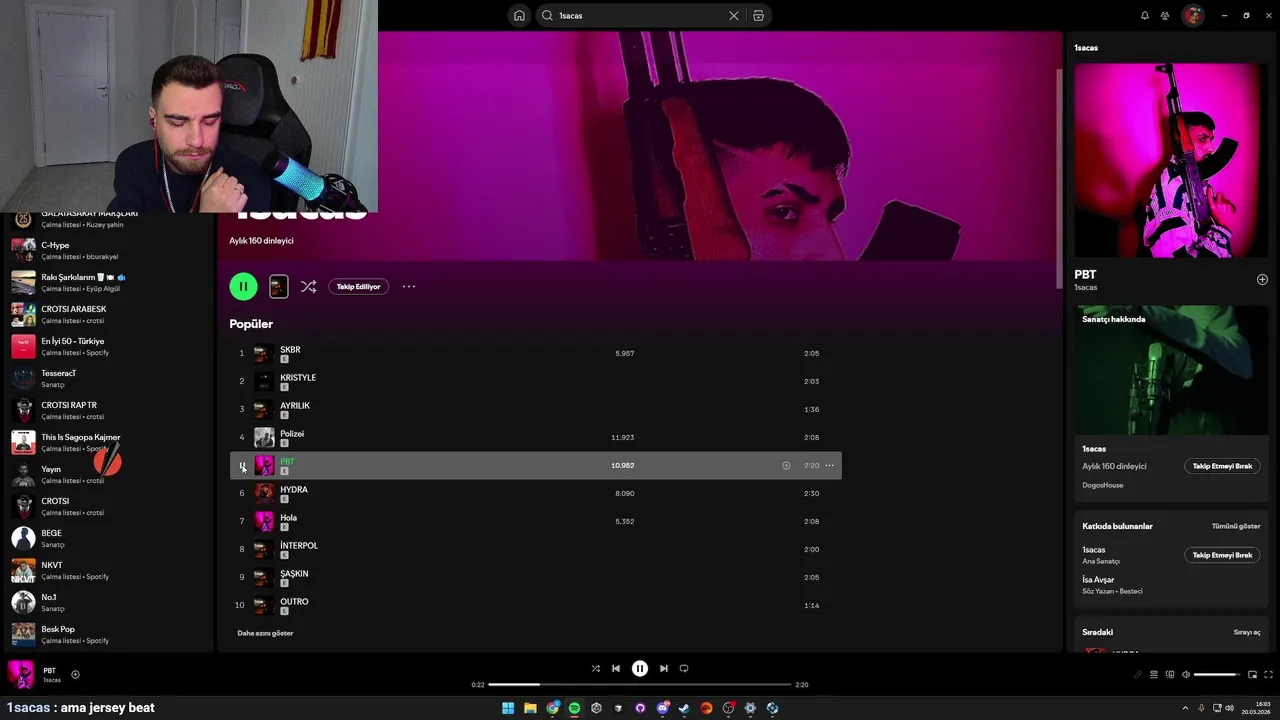Select the track Polizei
This screenshot has width=1280, height=720.
pyautogui.click(x=535, y=437)
